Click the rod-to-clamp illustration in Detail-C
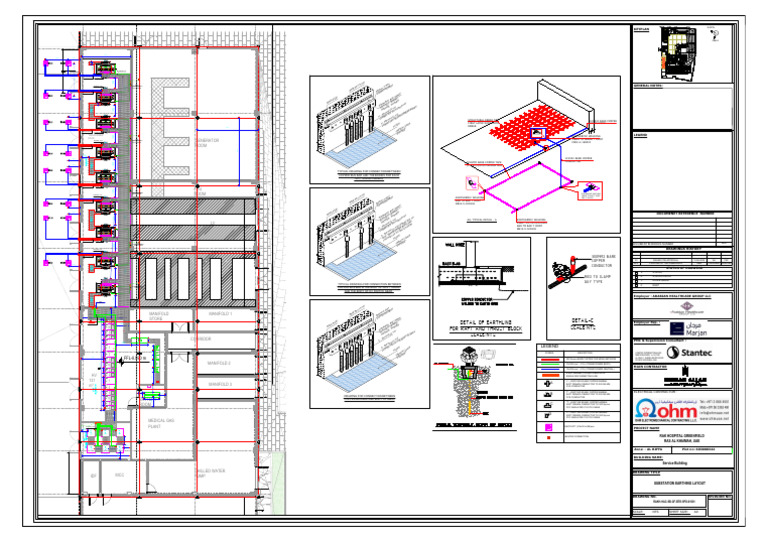768x542 pixels. pos(568,271)
